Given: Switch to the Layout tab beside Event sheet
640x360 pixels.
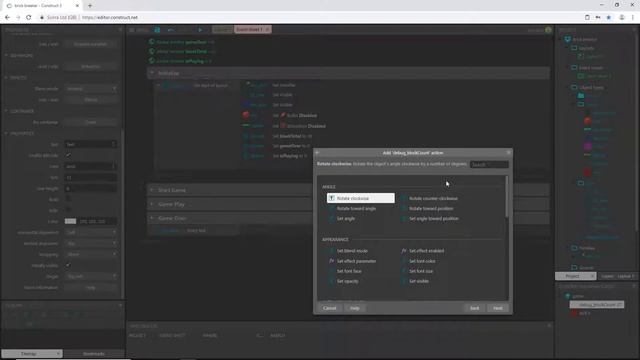Looking at the screenshot, I should pyautogui.click(x=222, y=29).
